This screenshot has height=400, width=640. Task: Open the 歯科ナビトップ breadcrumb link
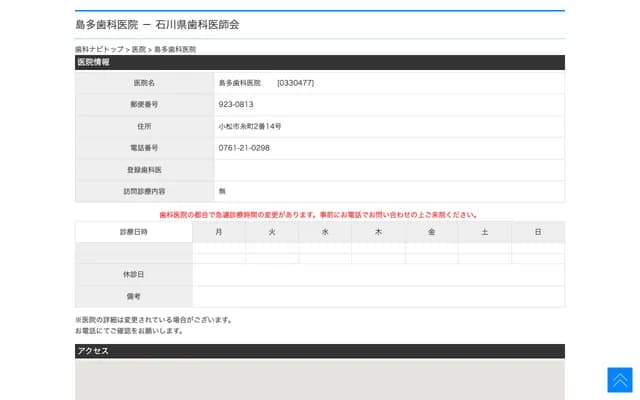pyautogui.click(x=99, y=49)
